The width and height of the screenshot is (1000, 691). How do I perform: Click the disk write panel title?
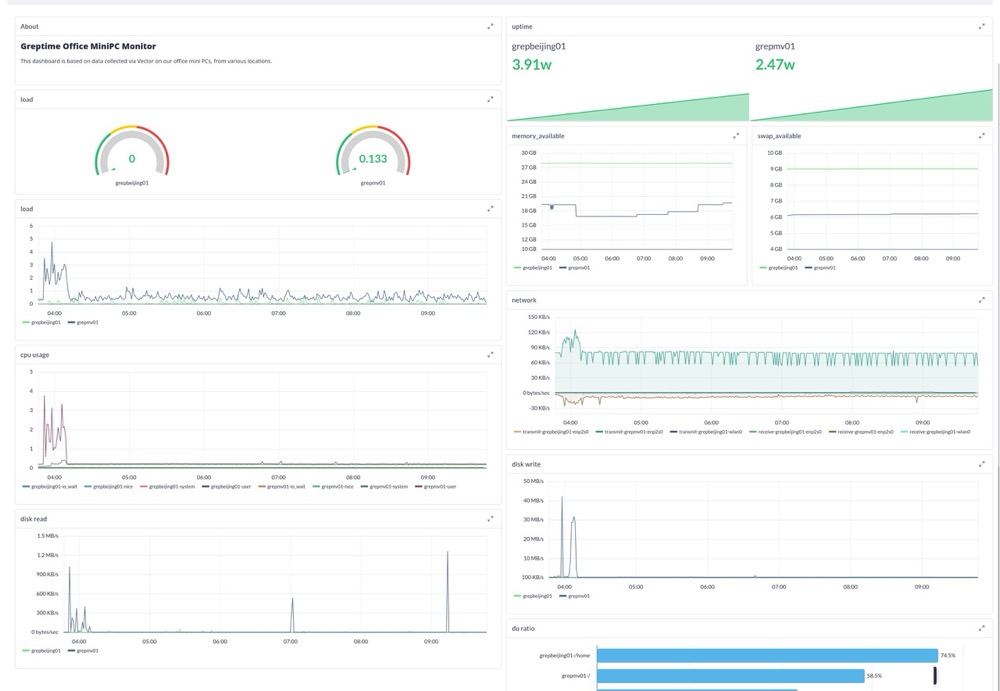coord(527,463)
